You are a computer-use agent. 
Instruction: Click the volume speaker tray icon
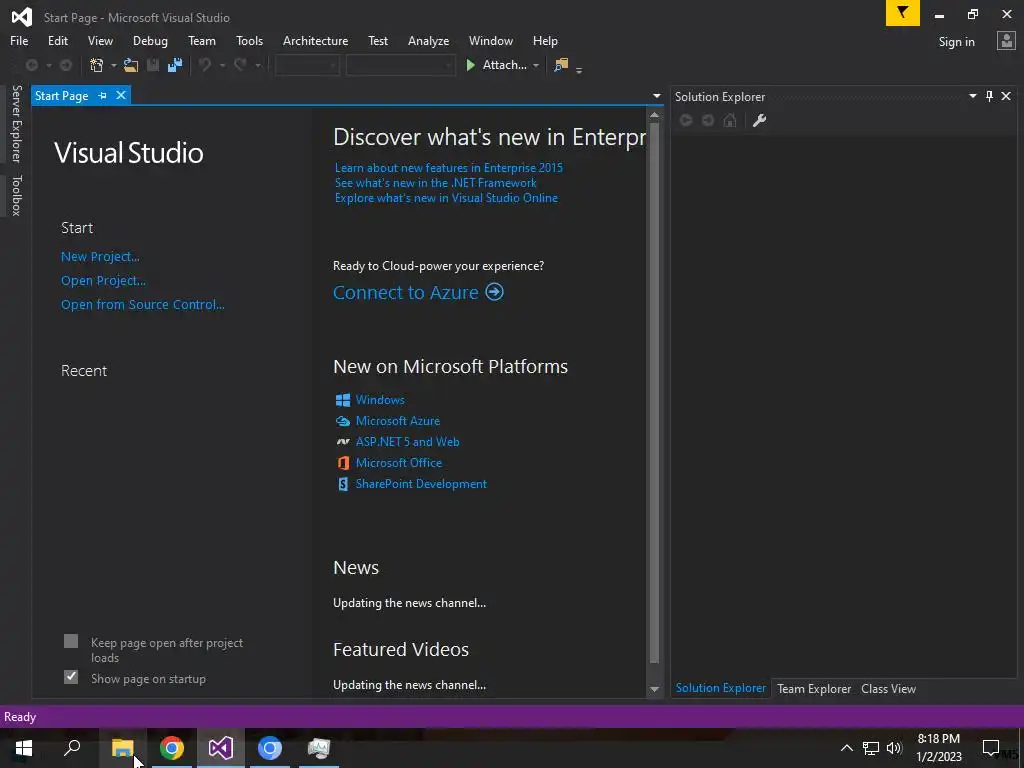pyautogui.click(x=894, y=748)
